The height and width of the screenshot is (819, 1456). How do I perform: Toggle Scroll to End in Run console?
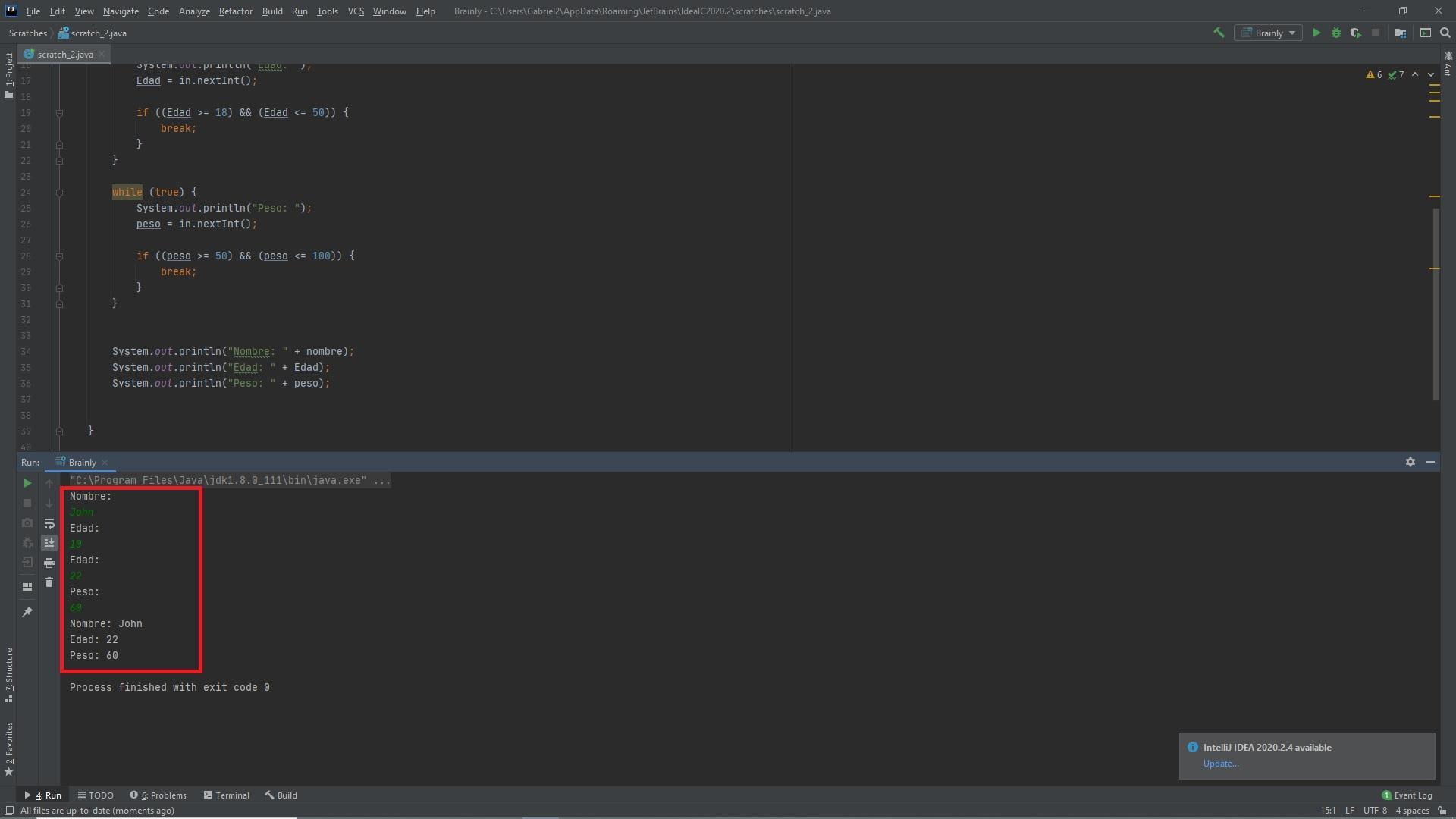tap(49, 543)
